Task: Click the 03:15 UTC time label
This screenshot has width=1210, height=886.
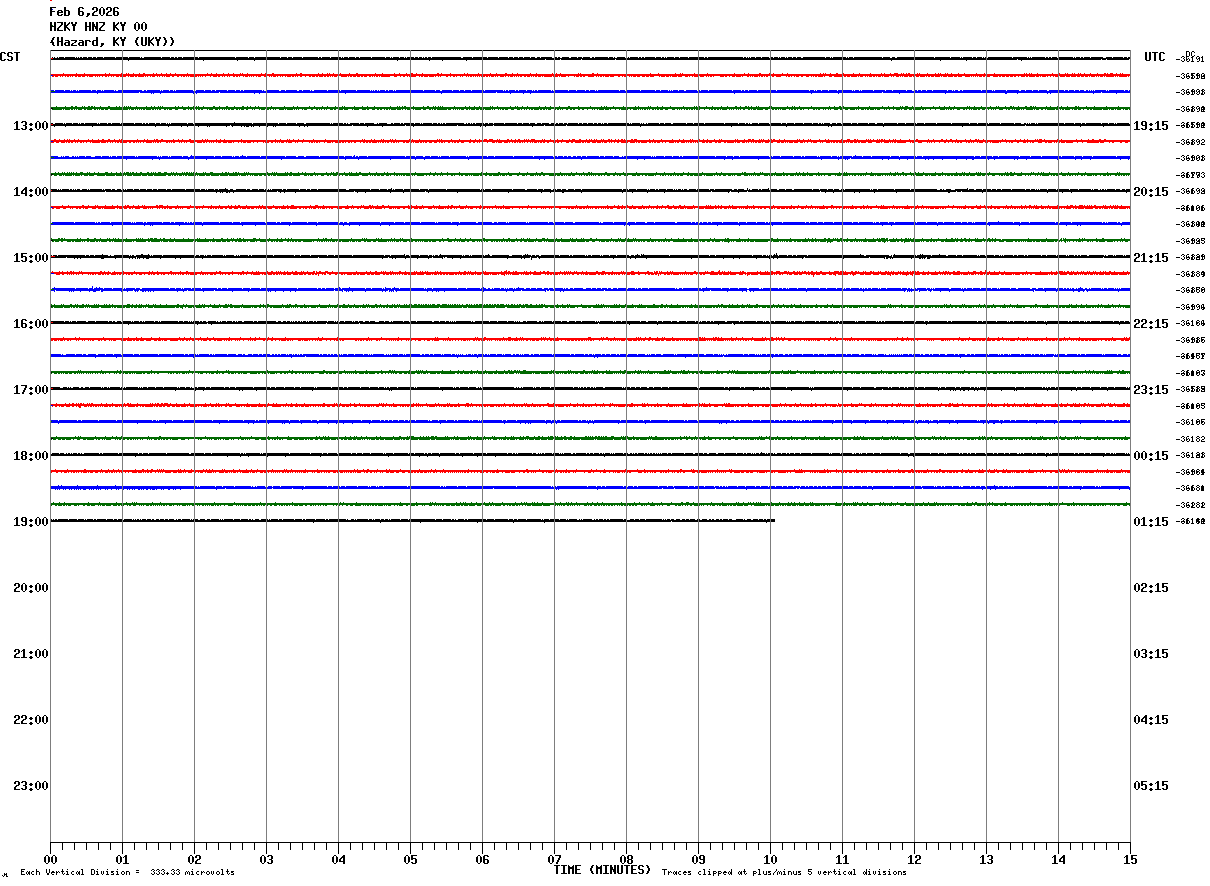Action: pyautogui.click(x=1151, y=654)
